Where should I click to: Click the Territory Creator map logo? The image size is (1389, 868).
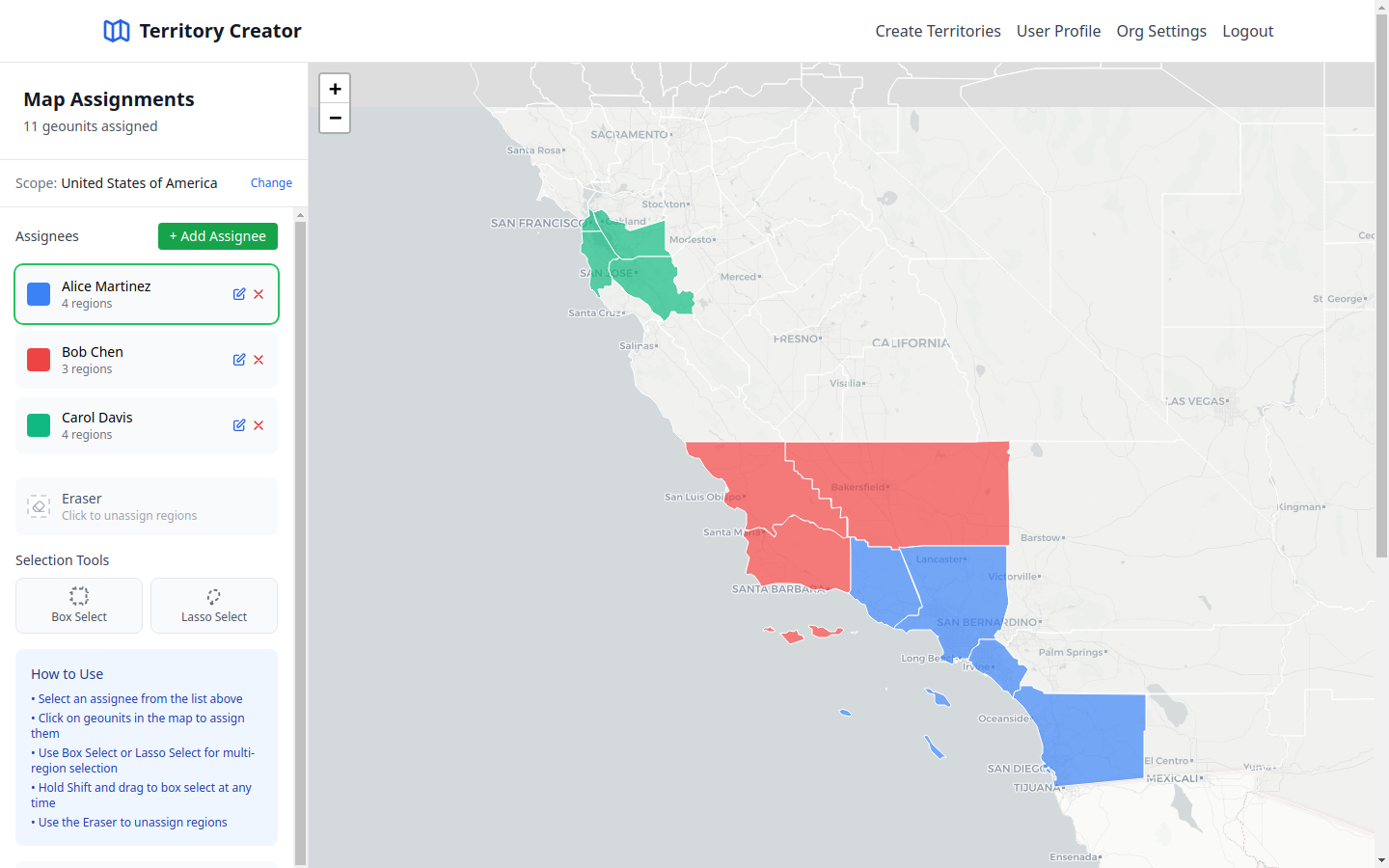(116, 31)
